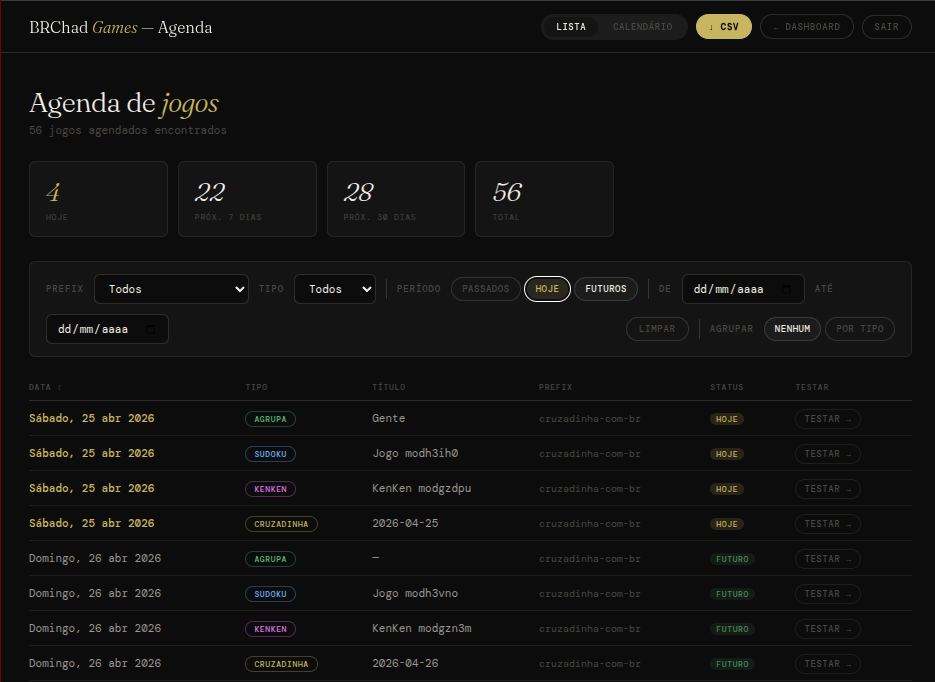935x682 pixels.
Task: Download the CSV export
Action: click(x=723, y=27)
